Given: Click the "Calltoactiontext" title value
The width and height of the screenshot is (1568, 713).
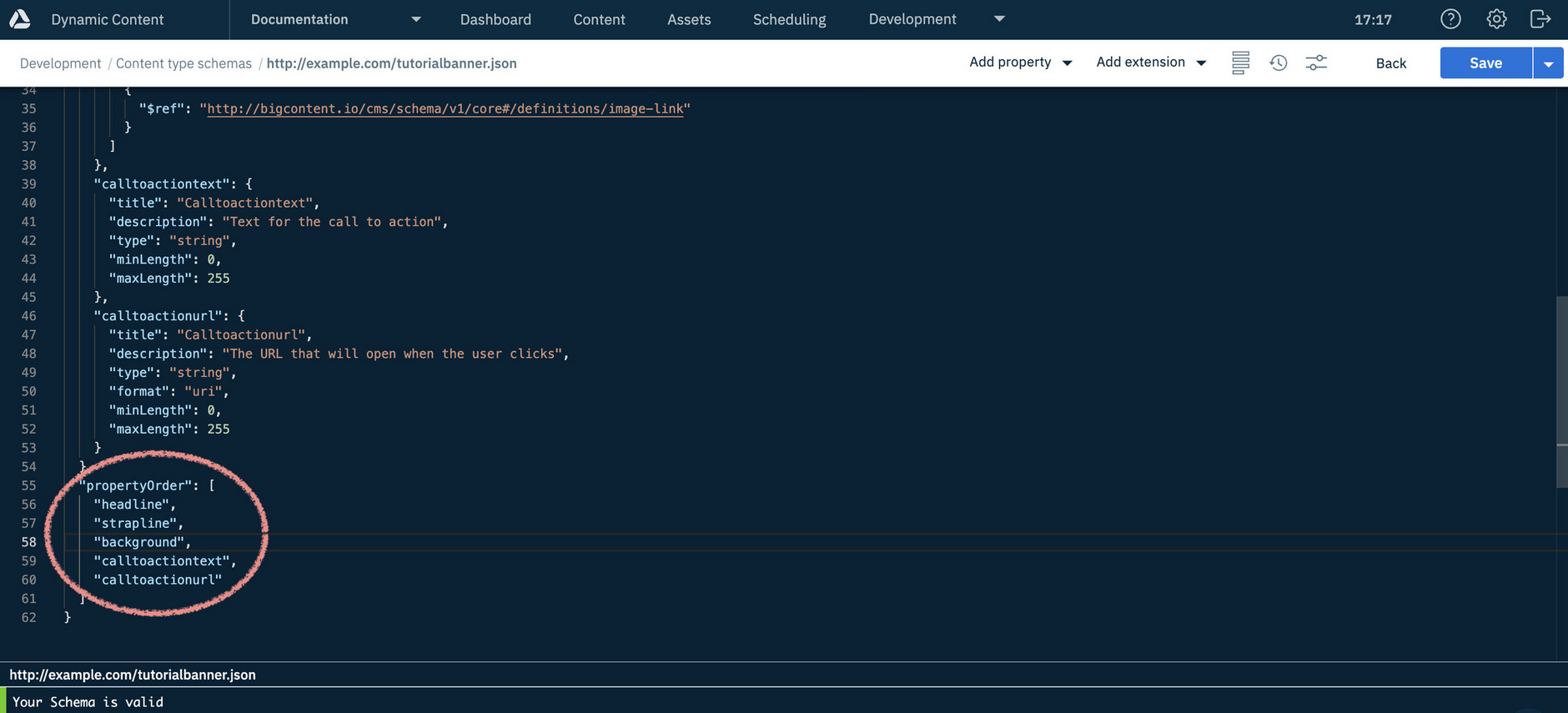Looking at the screenshot, I should [244, 203].
